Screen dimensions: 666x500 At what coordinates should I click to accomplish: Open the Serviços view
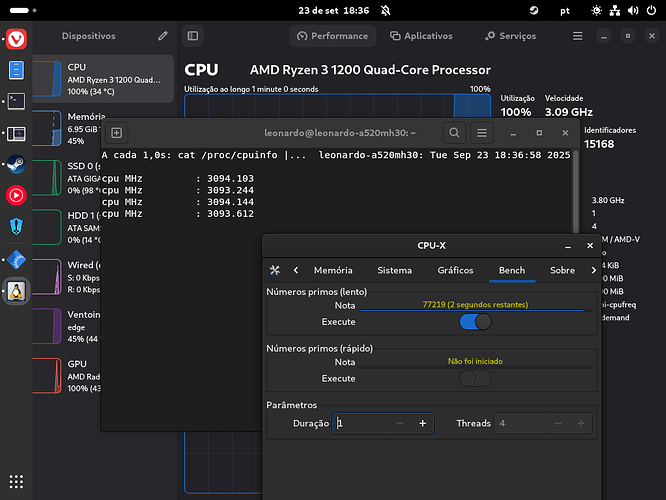pos(510,36)
